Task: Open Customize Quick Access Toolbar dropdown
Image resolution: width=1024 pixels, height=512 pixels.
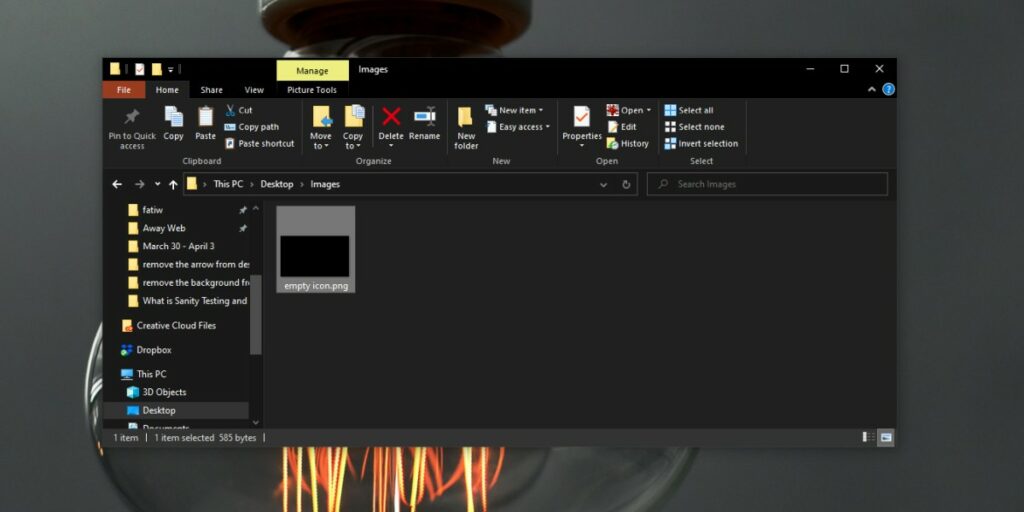Action: tap(170, 69)
